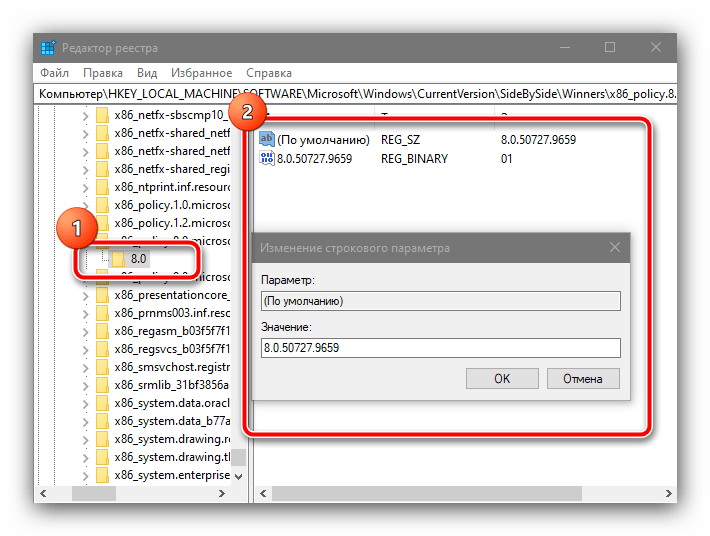The image size is (710, 536).
Task: Expand the x86_regsvcs_b03f5f7f1 key
Action: pyautogui.click(x=86, y=349)
